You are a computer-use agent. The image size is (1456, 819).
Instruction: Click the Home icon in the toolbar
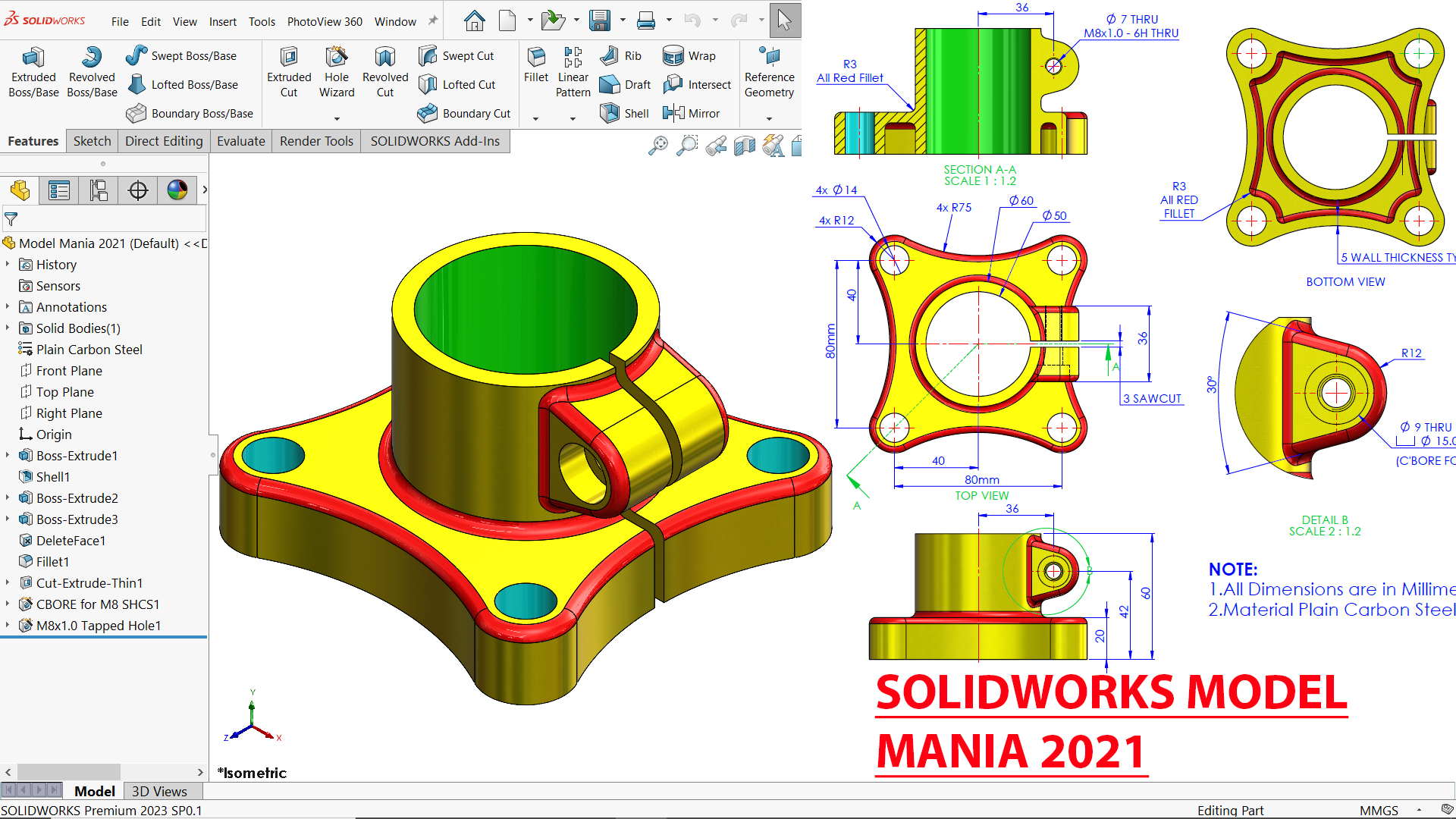tap(475, 20)
